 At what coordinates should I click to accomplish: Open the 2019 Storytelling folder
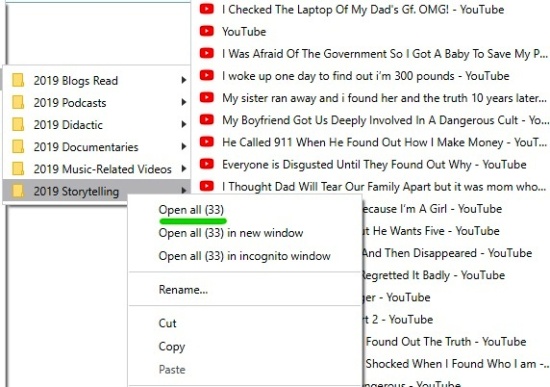pyautogui.click(x=76, y=192)
